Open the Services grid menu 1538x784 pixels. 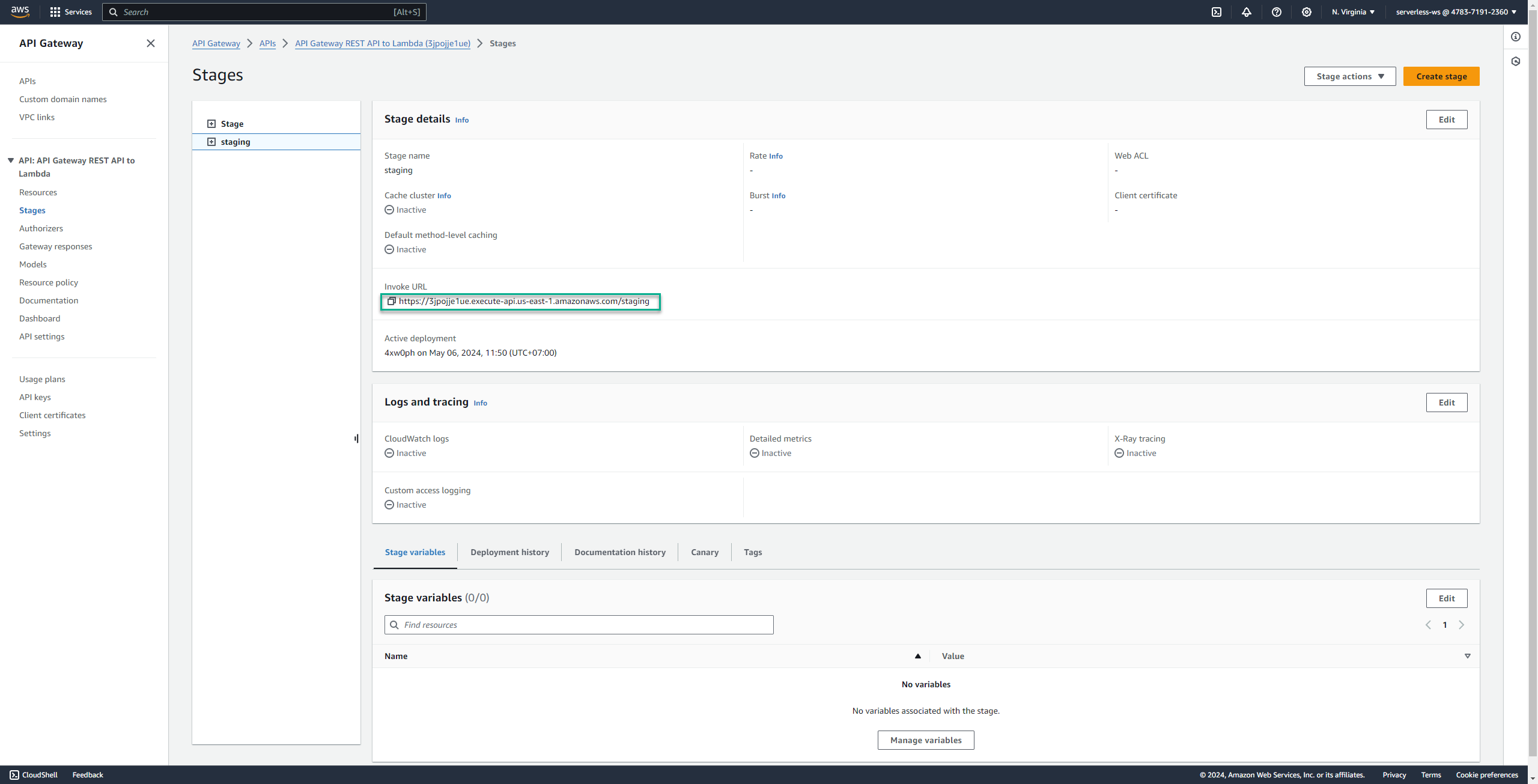click(71, 11)
